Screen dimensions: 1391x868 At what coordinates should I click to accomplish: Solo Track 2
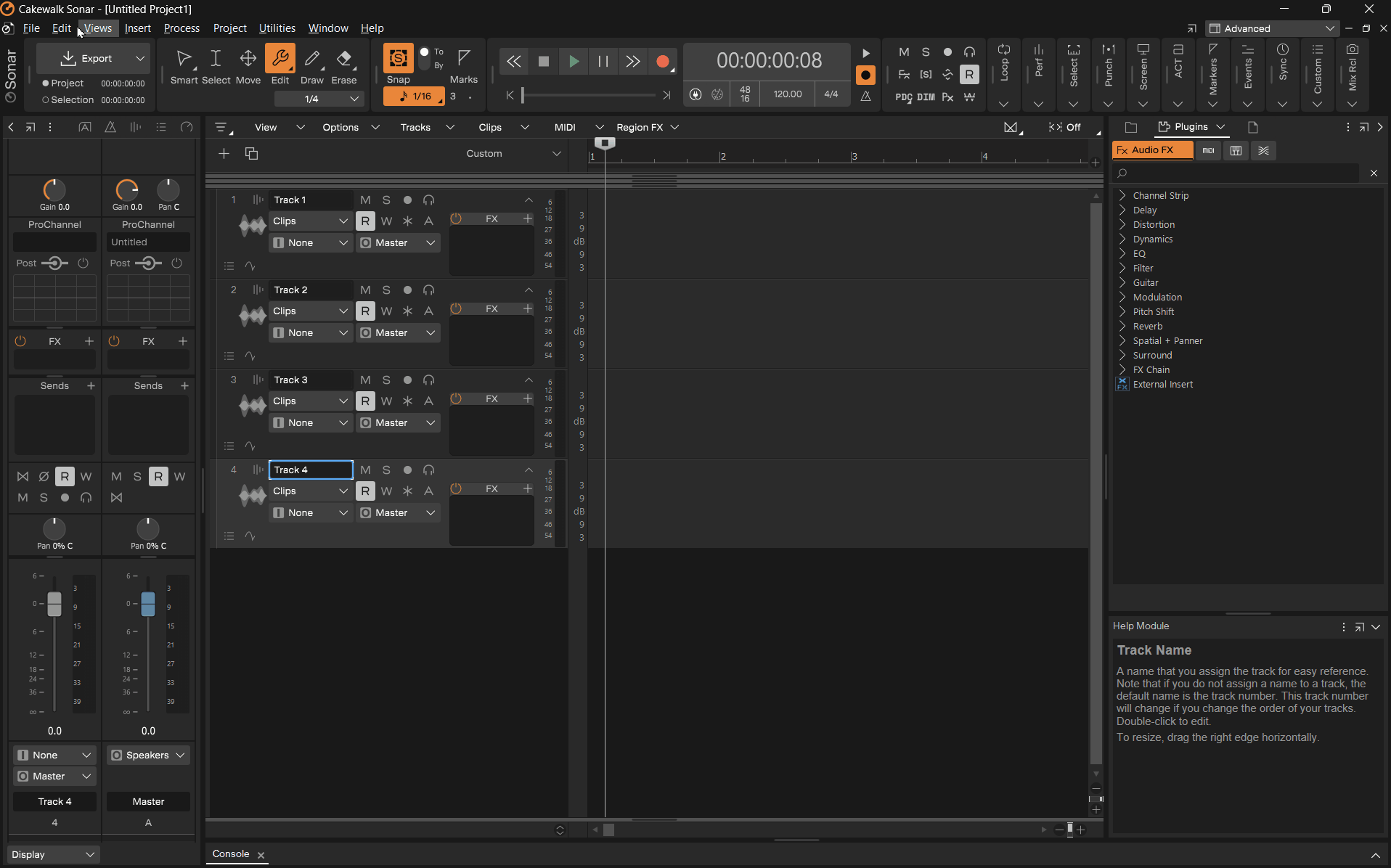coord(386,290)
